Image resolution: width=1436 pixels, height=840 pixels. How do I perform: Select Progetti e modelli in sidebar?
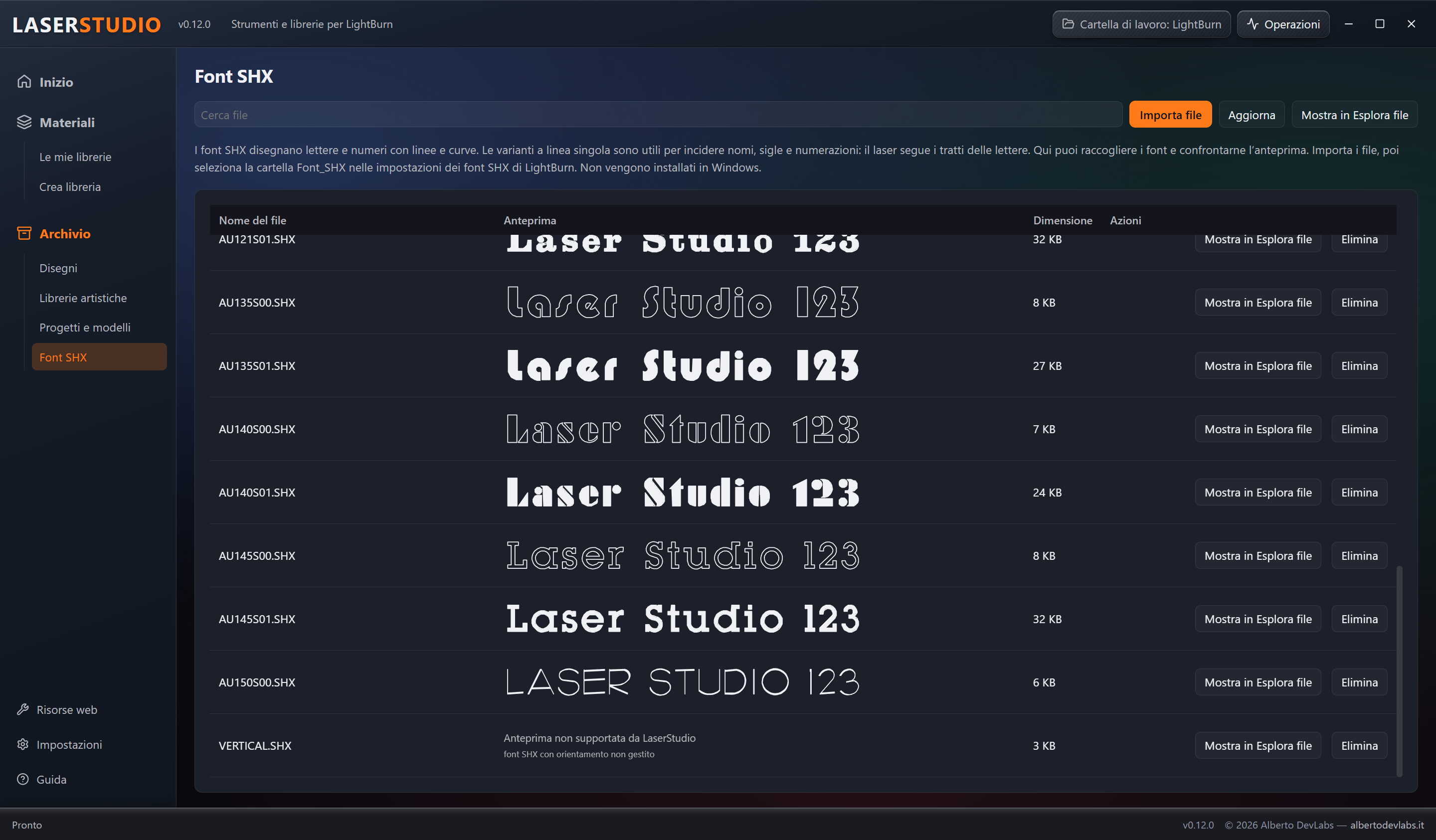(85, 327)
